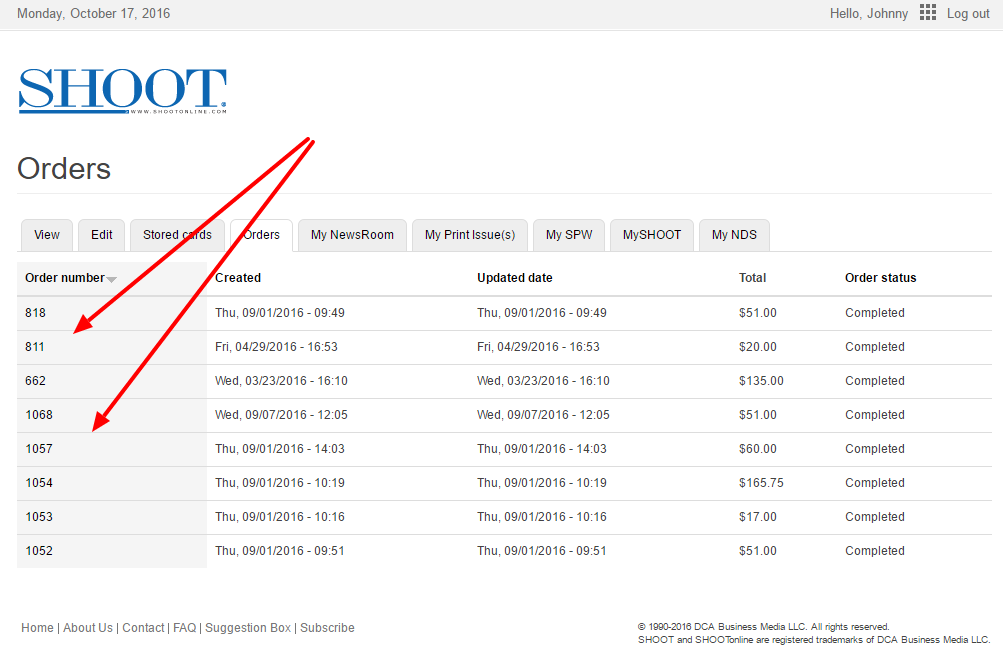Click the Subscribe footer link

pyautogui.click(x=327, y=628)
